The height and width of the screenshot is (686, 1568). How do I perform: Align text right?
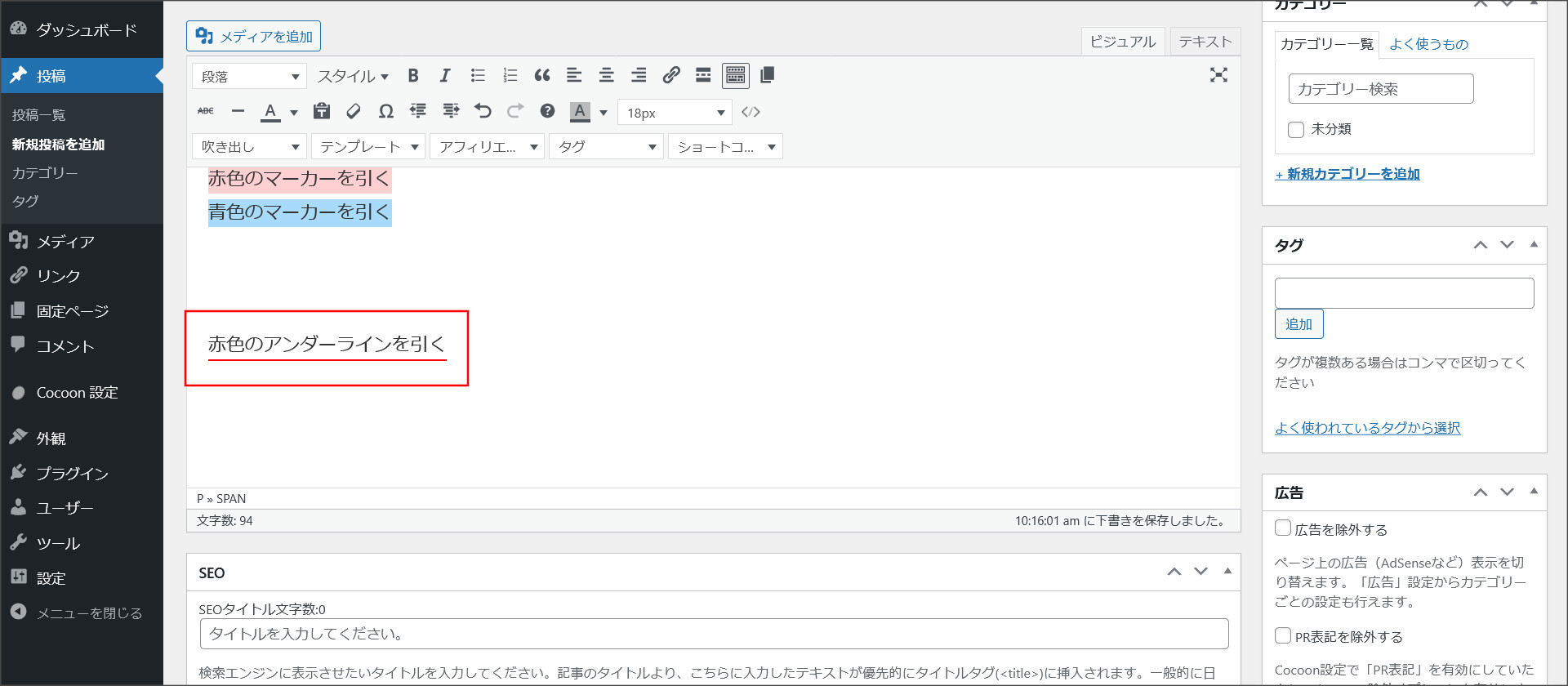click(x=639, y=76)
